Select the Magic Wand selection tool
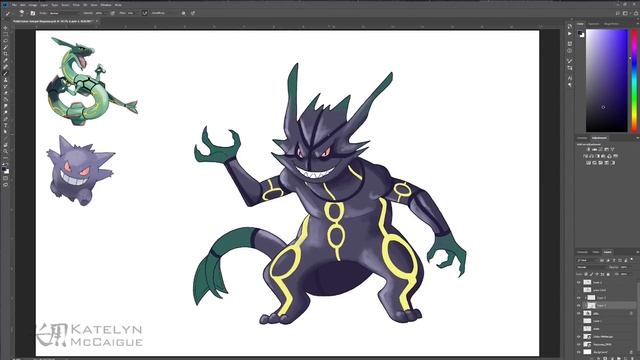This screenshot has height=360, width=640. 5,47
